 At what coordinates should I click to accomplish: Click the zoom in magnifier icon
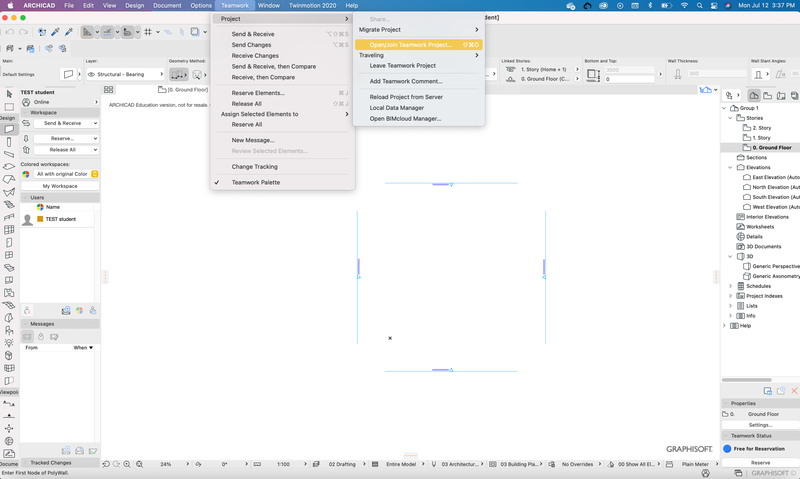coord(127,464)
